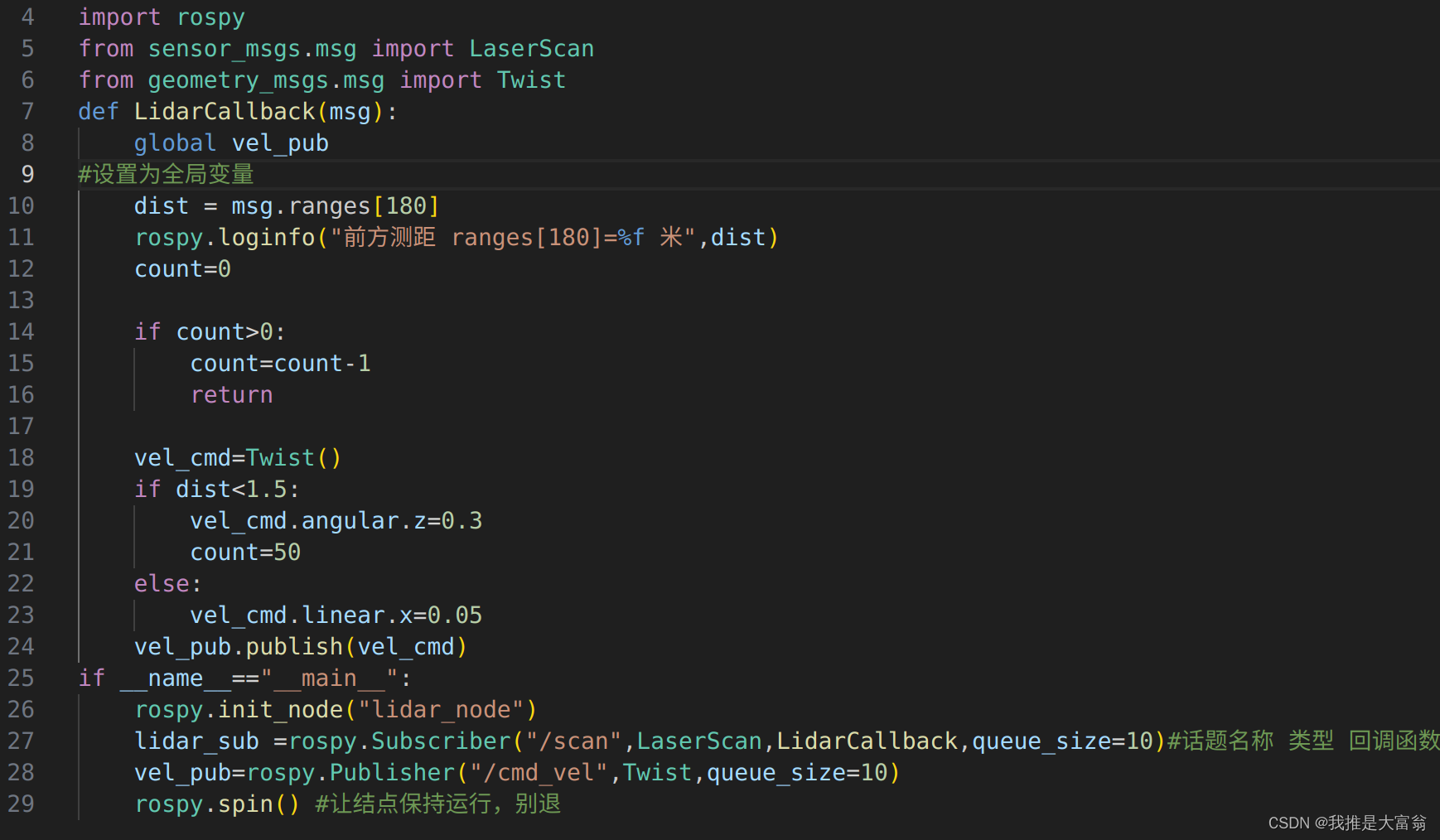Screen dimensions: 1440x840
Task: Click sensor_msgs.msg in the import statement
Action: click(252, 50)
